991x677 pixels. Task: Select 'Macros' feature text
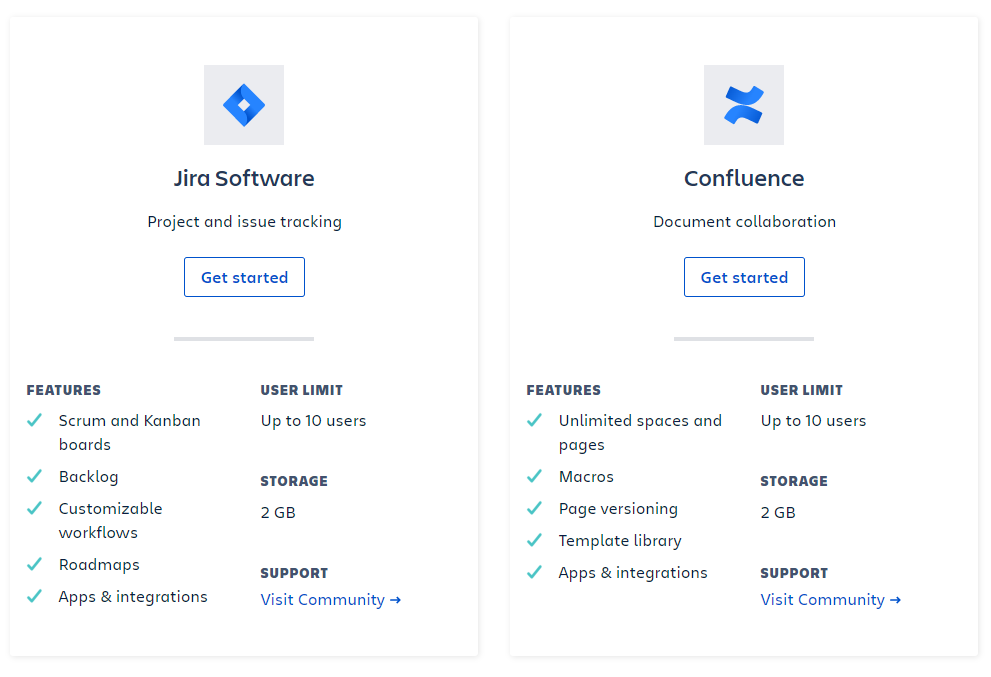(x=586, y=477)
